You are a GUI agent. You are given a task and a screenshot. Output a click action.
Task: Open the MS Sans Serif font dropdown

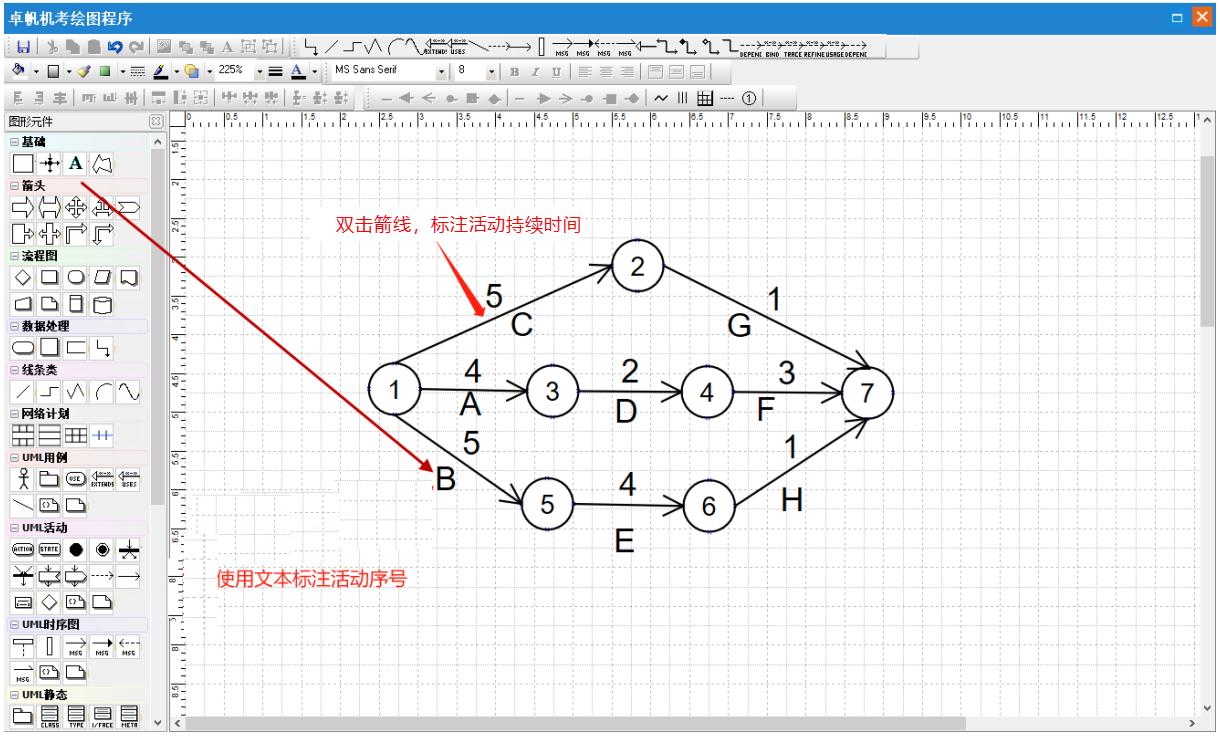tap(441, 71)
